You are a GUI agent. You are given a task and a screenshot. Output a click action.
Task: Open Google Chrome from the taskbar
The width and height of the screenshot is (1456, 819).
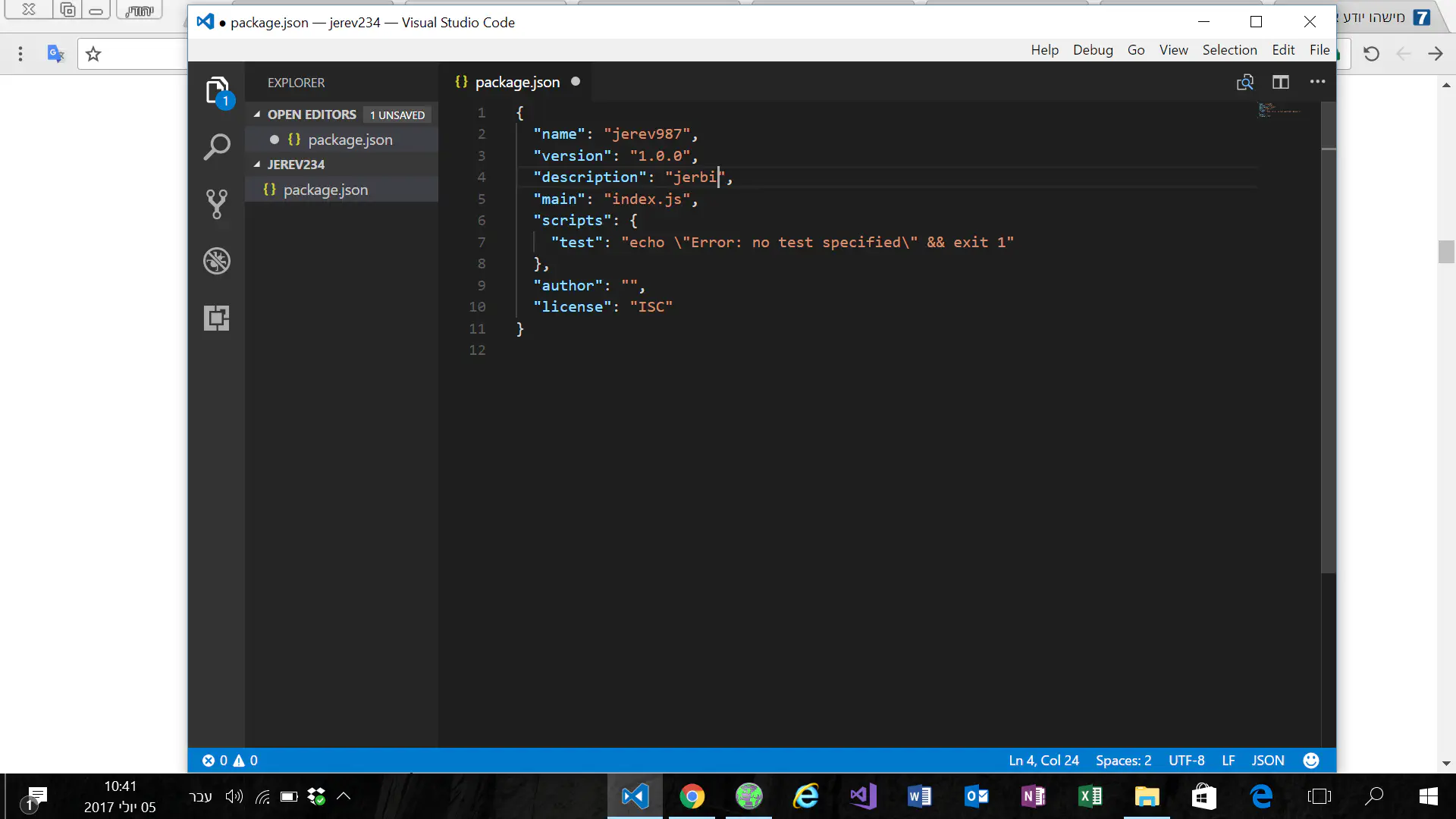(x=692, y=796)
